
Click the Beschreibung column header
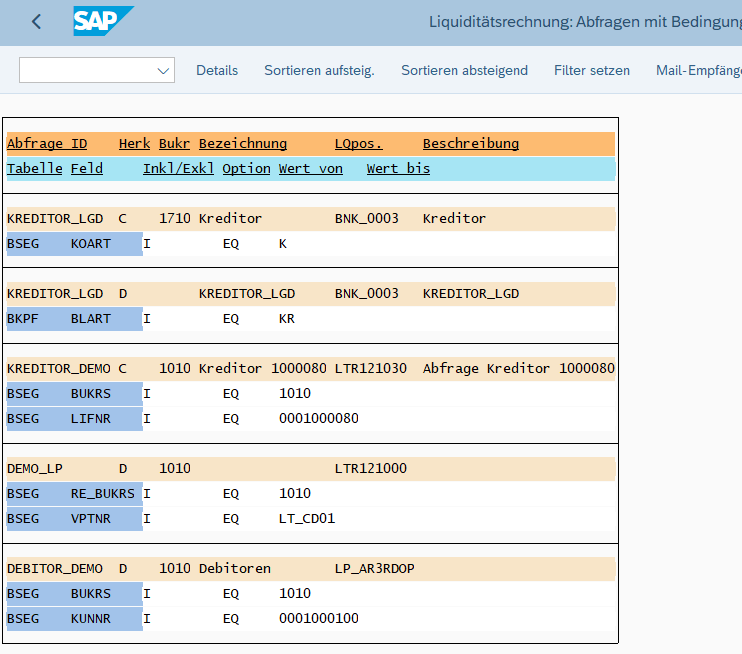click(x=470, y=144)
